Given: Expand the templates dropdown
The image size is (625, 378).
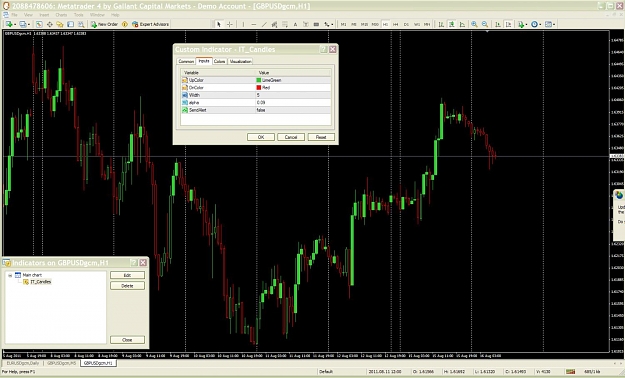Looking at the screenshot, I should coord(554,25).
